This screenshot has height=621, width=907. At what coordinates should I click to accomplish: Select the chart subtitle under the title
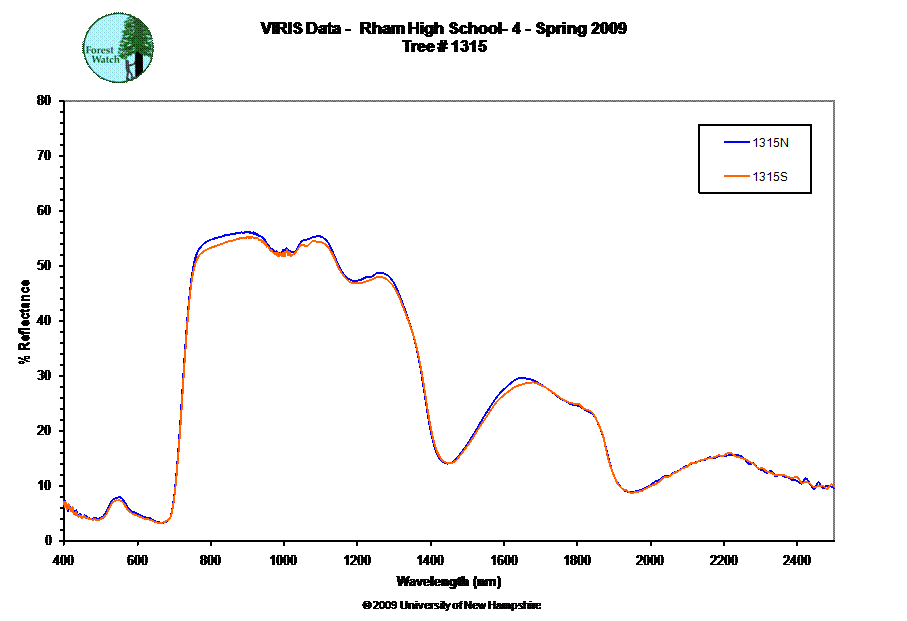pos(443,46)
